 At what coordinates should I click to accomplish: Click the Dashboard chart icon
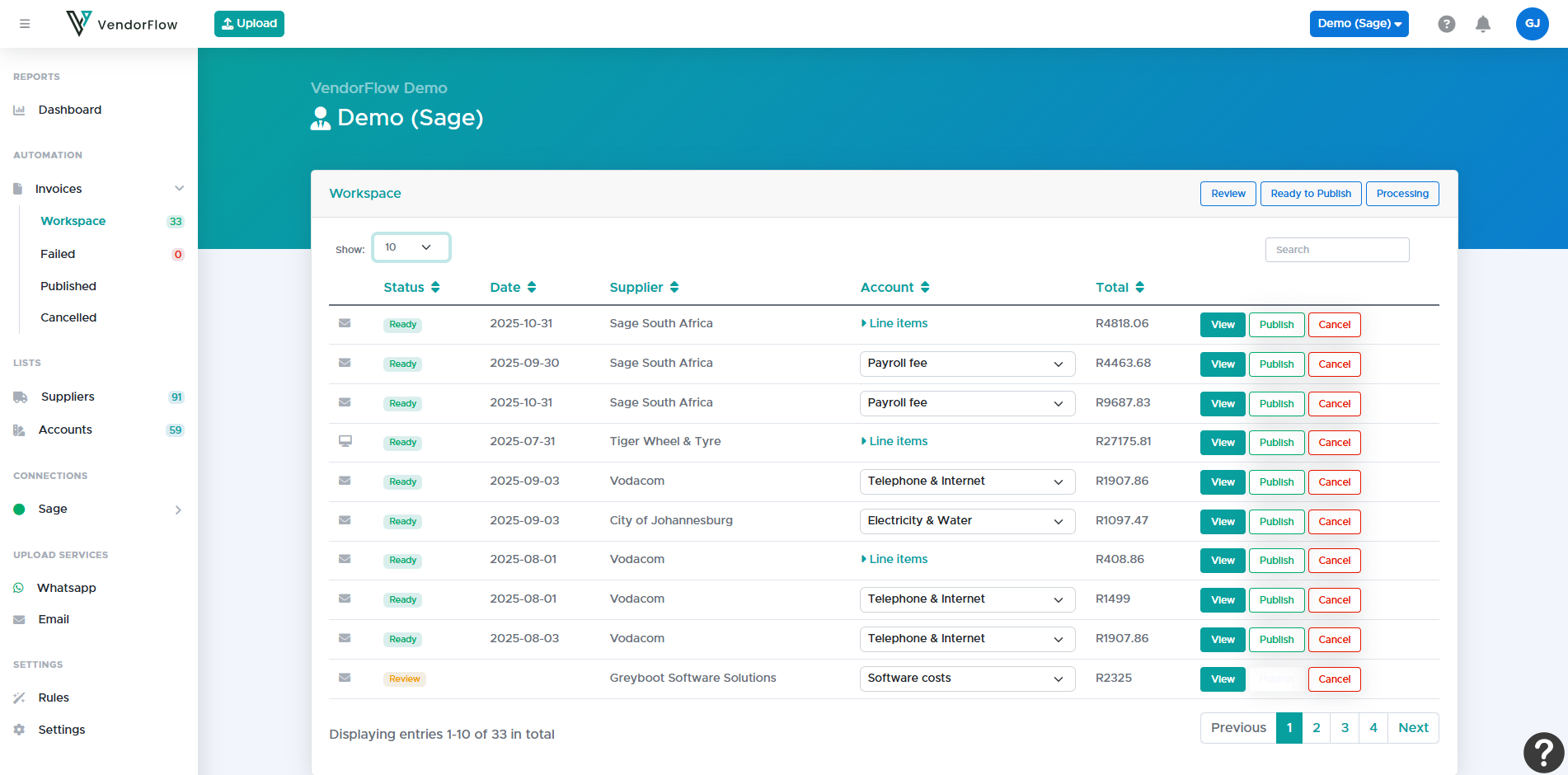pyautogui.click(x=19, y=110)
